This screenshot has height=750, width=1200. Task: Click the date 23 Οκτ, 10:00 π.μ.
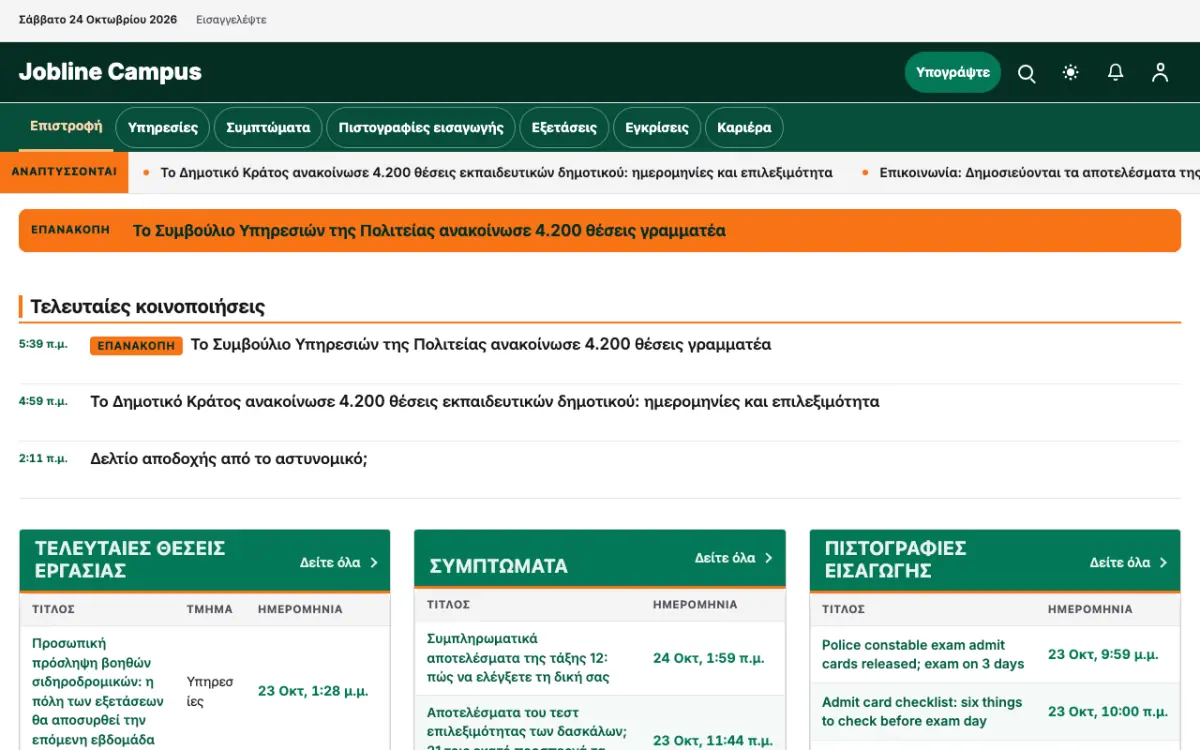(x=1108, y=712)
